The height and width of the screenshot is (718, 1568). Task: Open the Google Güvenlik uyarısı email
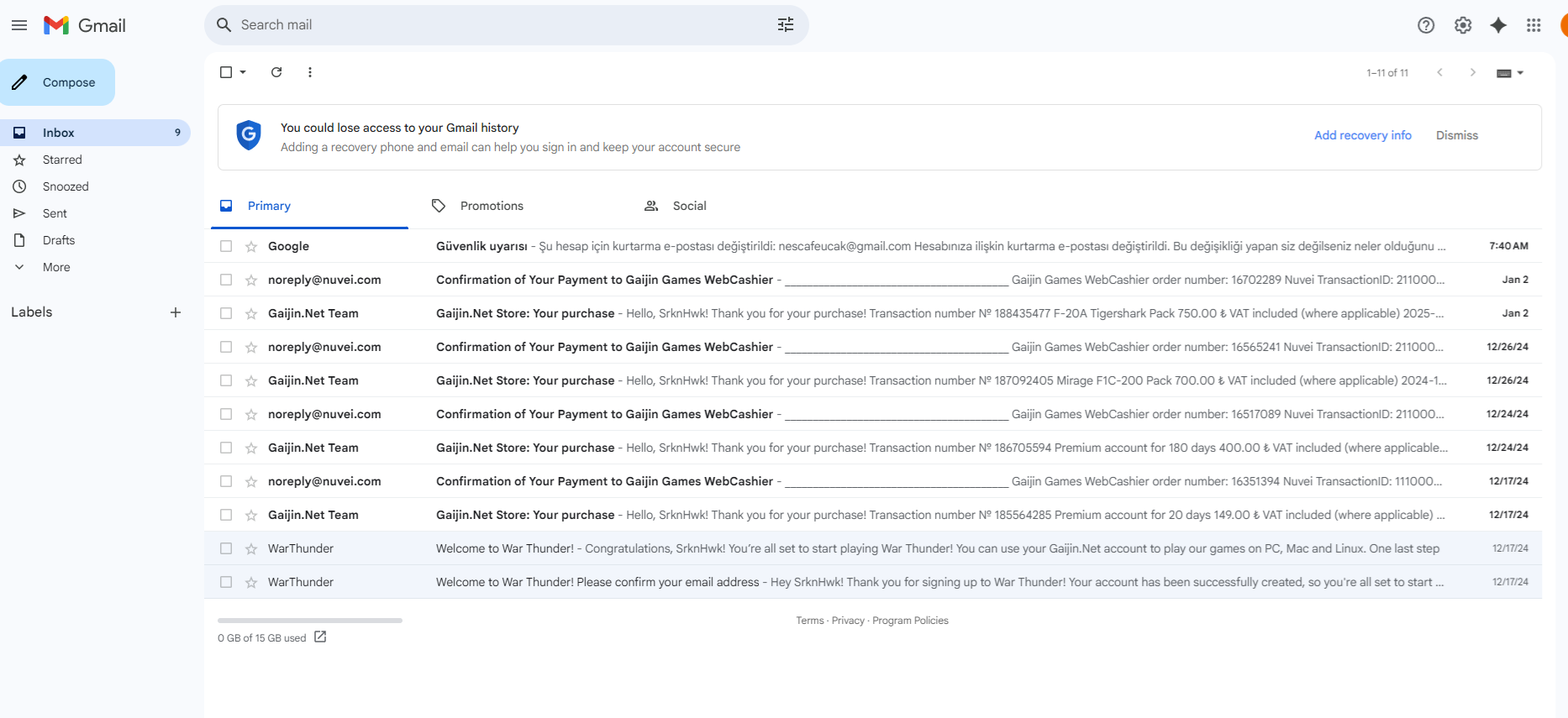coord(873,246)
